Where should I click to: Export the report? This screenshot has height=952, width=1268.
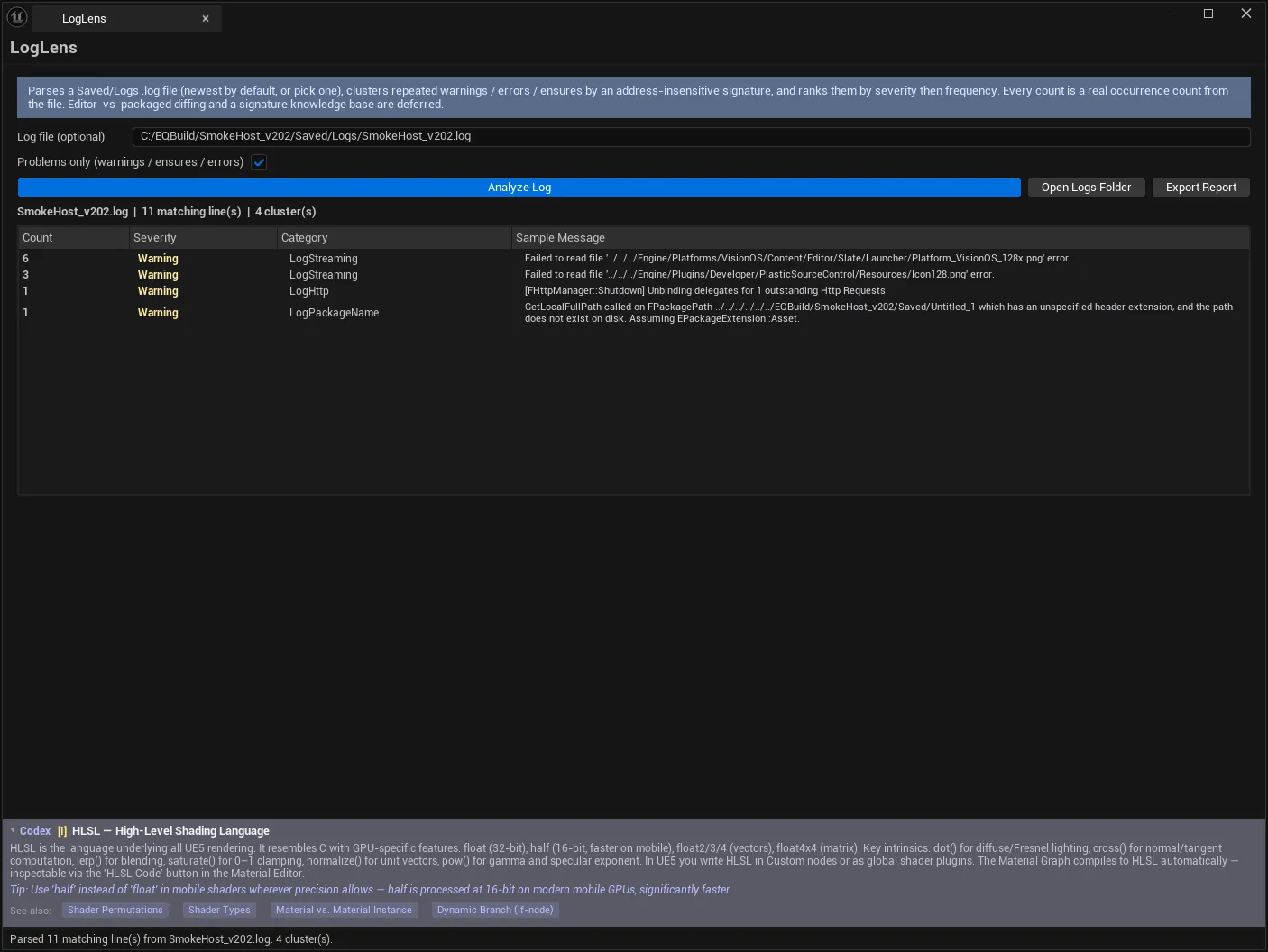(x=1201, y=188)
